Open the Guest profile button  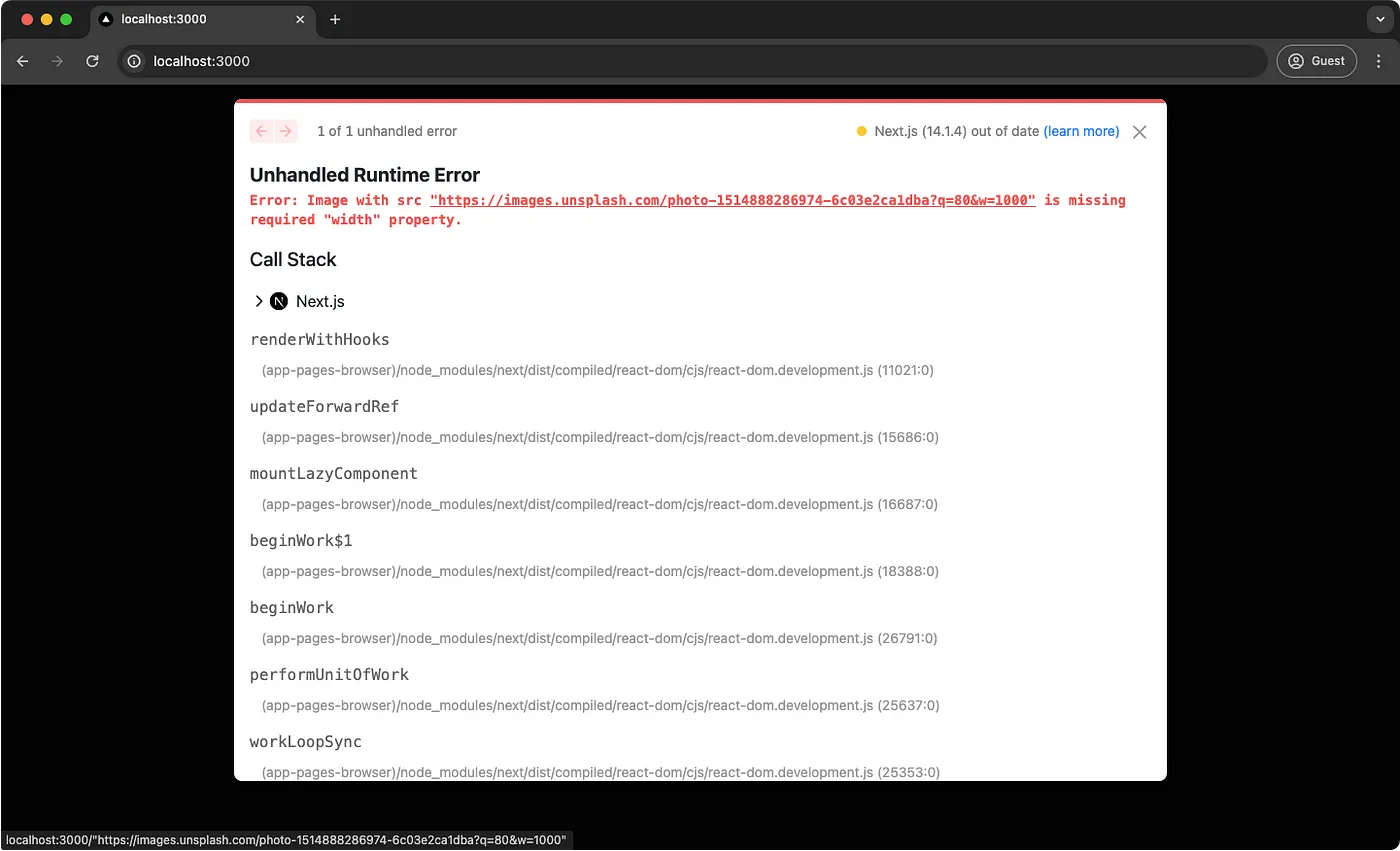[1316, 61]
